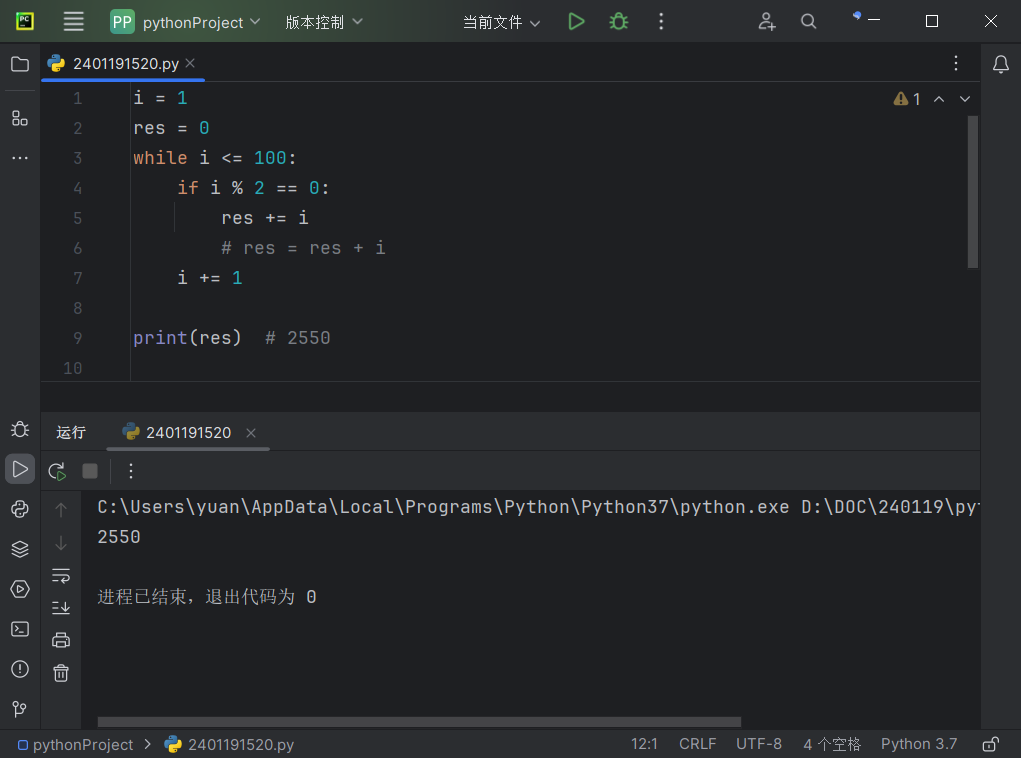The width and height of the screenshot is (1021, 758).
Task: Open the Git version control tool window
Action: click(20, 709)
